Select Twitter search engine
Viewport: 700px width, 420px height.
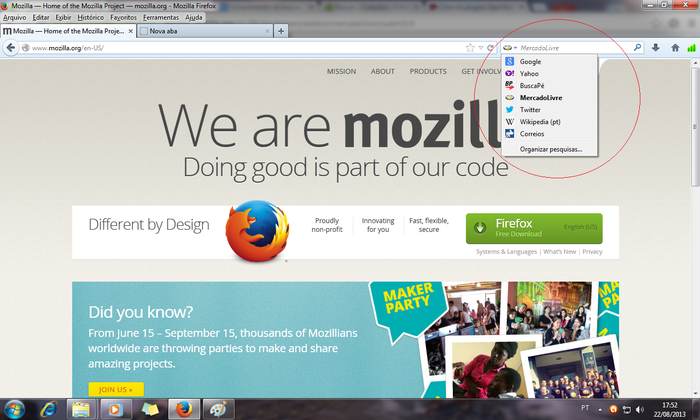[550, 110]
